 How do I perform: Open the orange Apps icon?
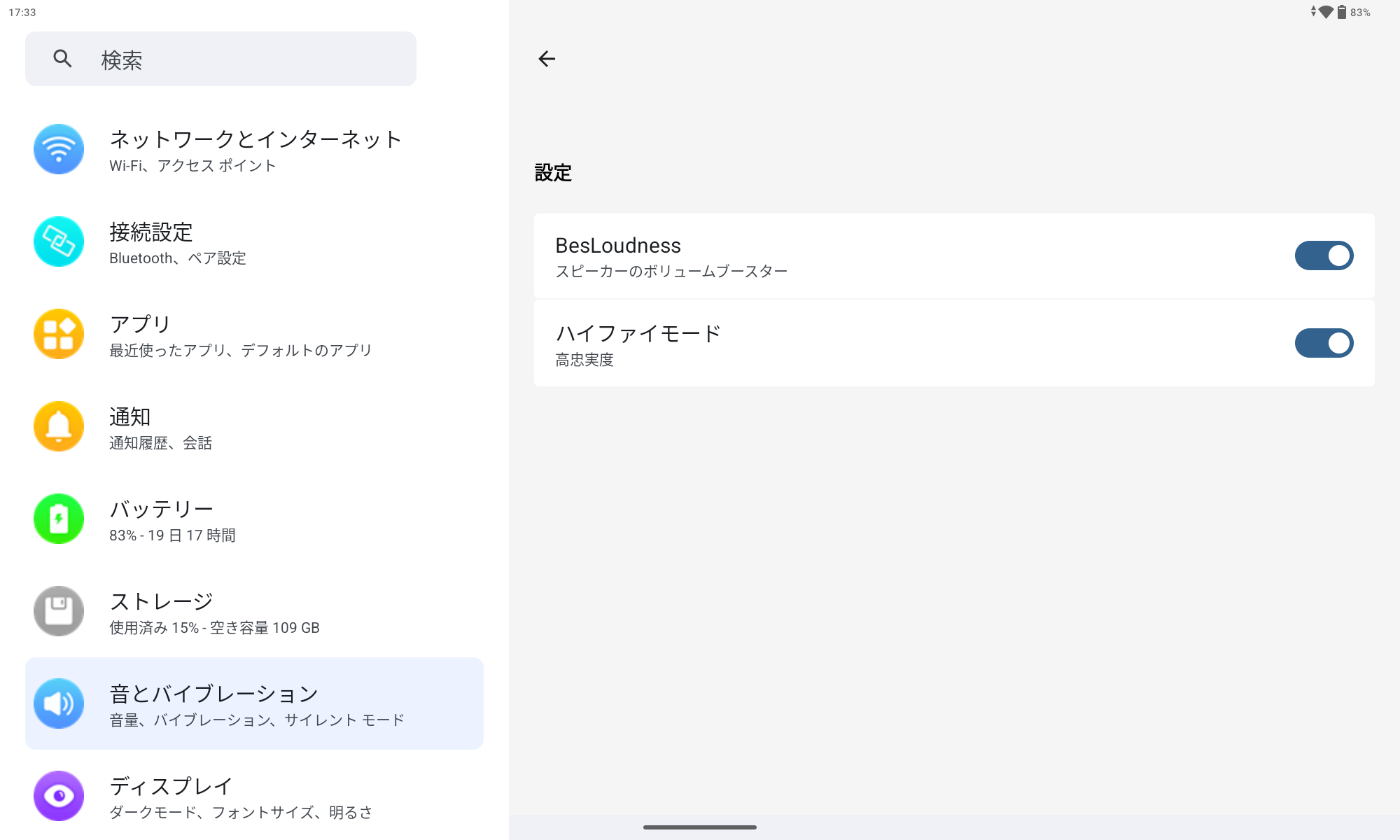[59, 334]
